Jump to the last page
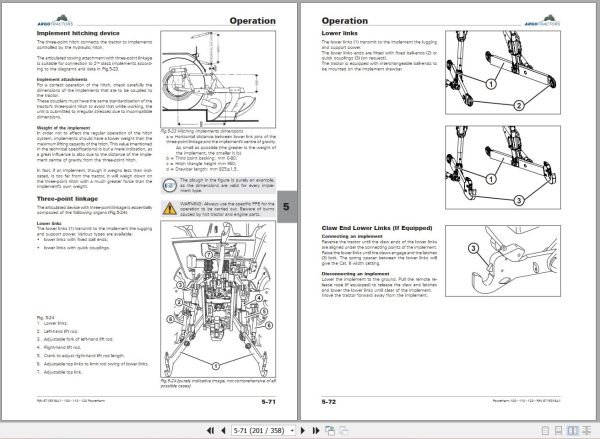The width and height of the screenshot is (600, 439). (x=316, y=431)
